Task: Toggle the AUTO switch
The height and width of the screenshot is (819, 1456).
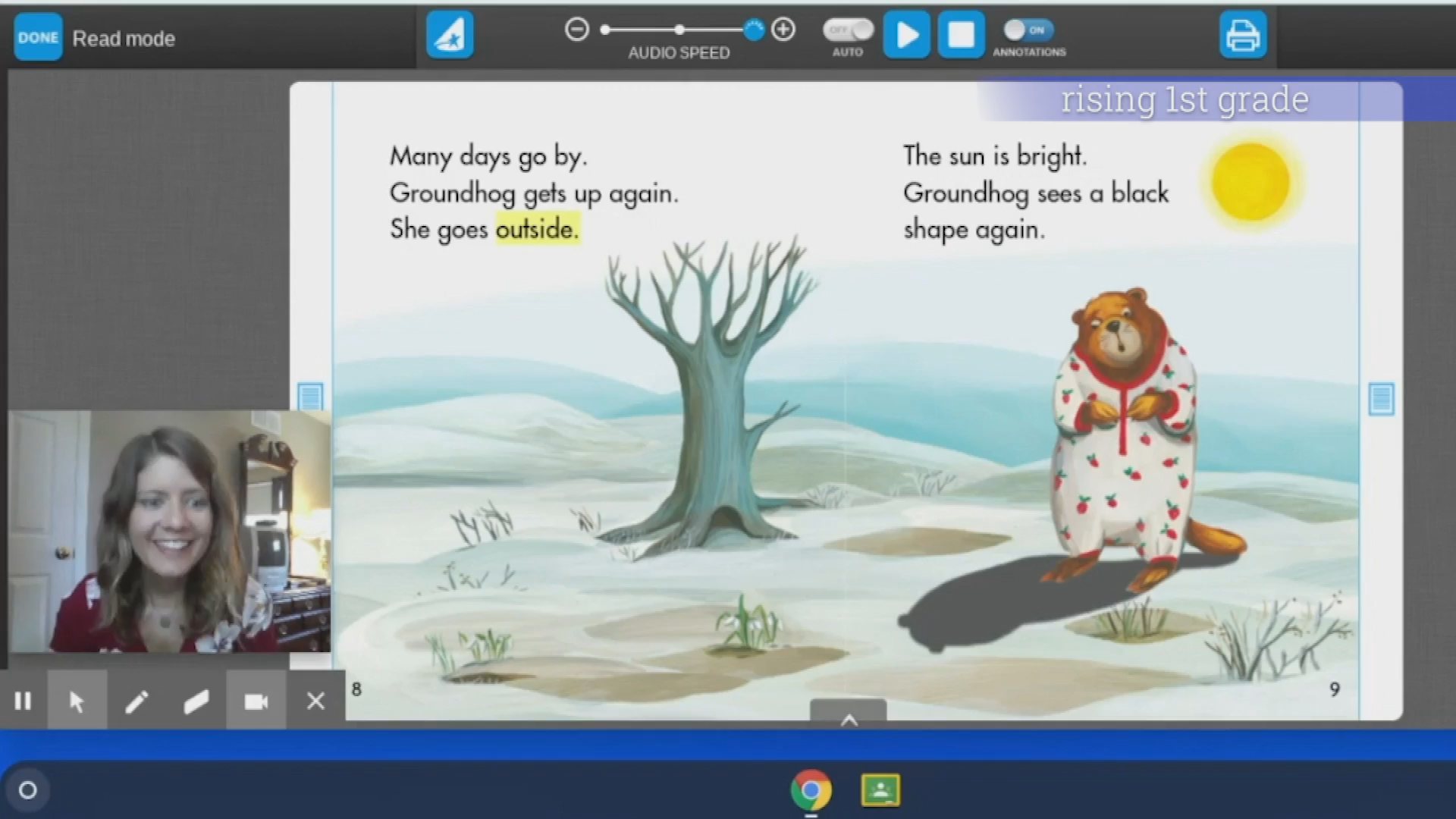Action: pyautogui.click(x=848, y=30)
